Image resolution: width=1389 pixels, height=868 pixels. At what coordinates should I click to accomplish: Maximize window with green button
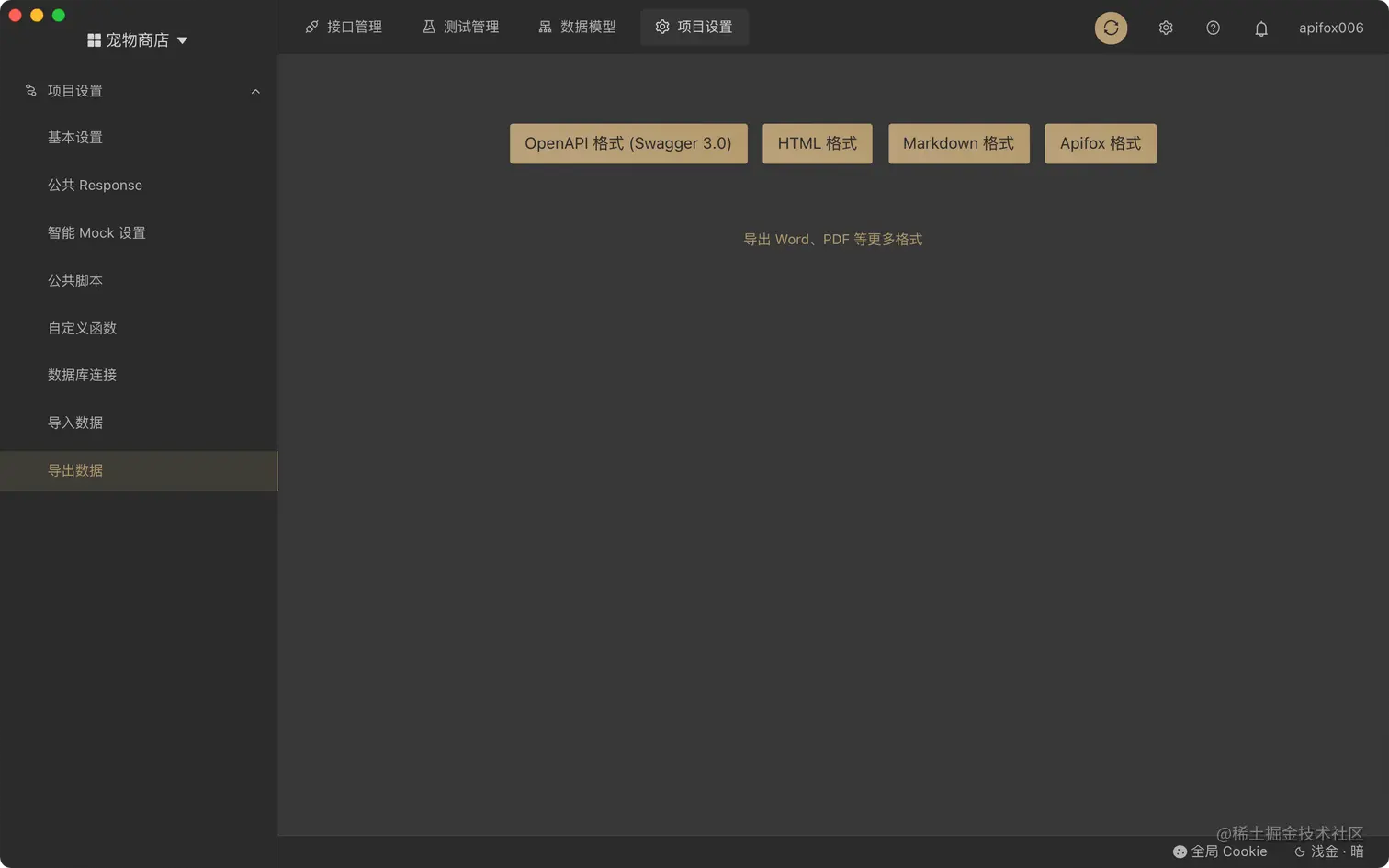pos(59,15)
